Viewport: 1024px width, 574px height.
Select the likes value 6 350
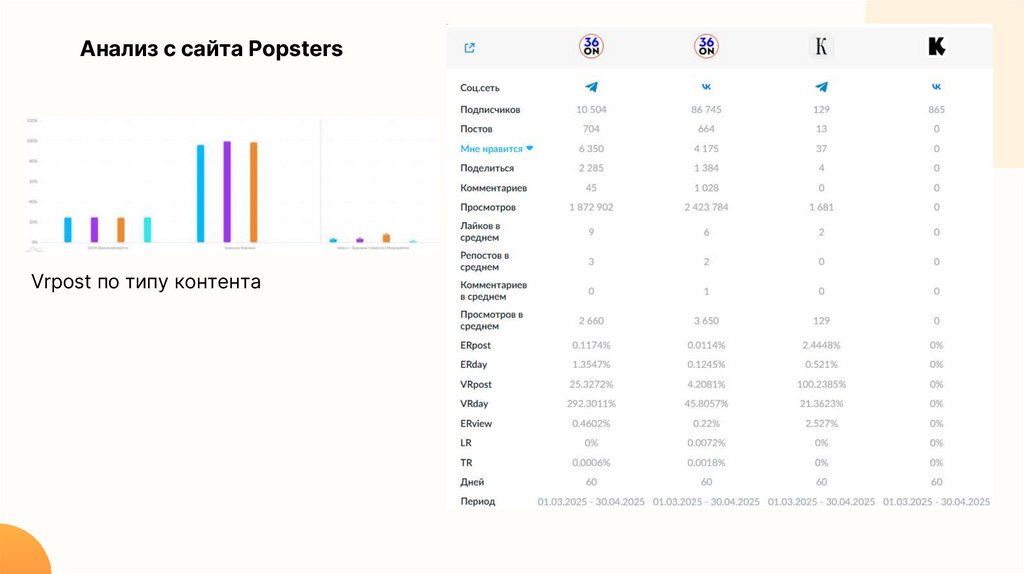point(591,149)
